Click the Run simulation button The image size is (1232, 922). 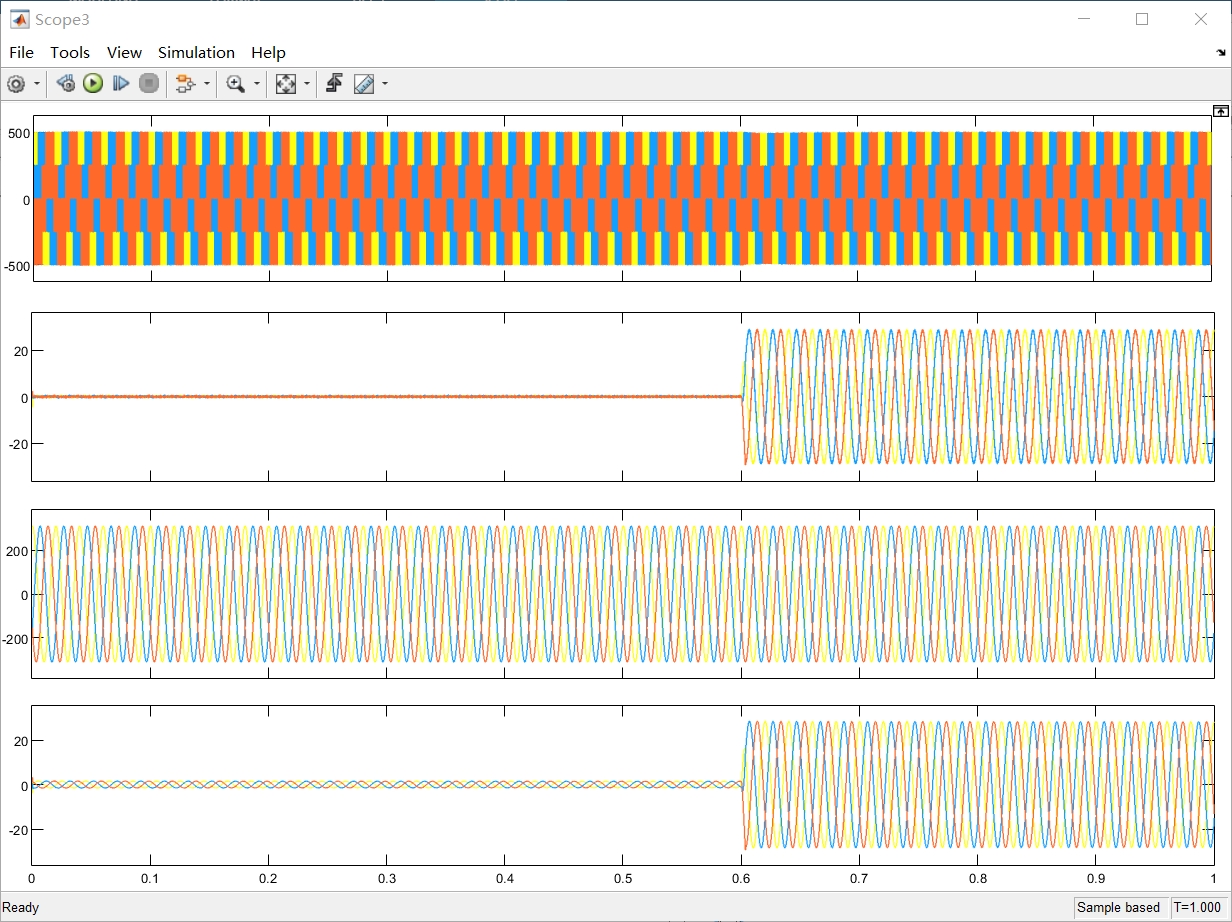pyautogui.click(x=92, y=84)
